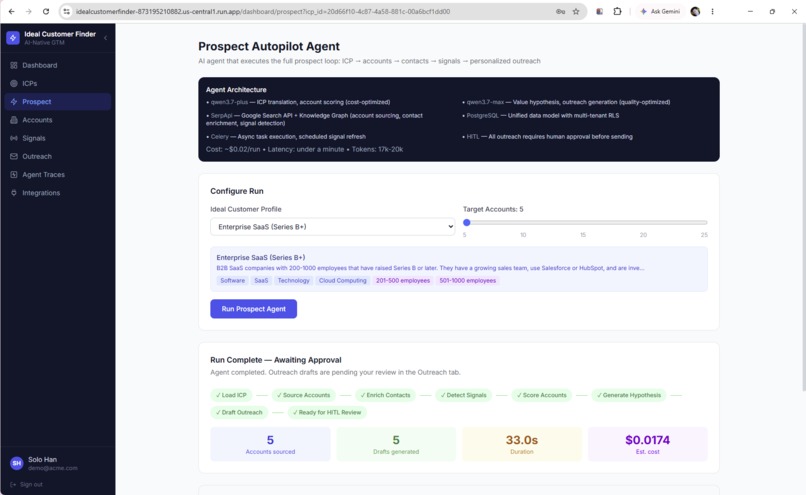This screenshot has height=495, width=806.
Task: Click the browser address bar URL
Action: pos(263,11)
